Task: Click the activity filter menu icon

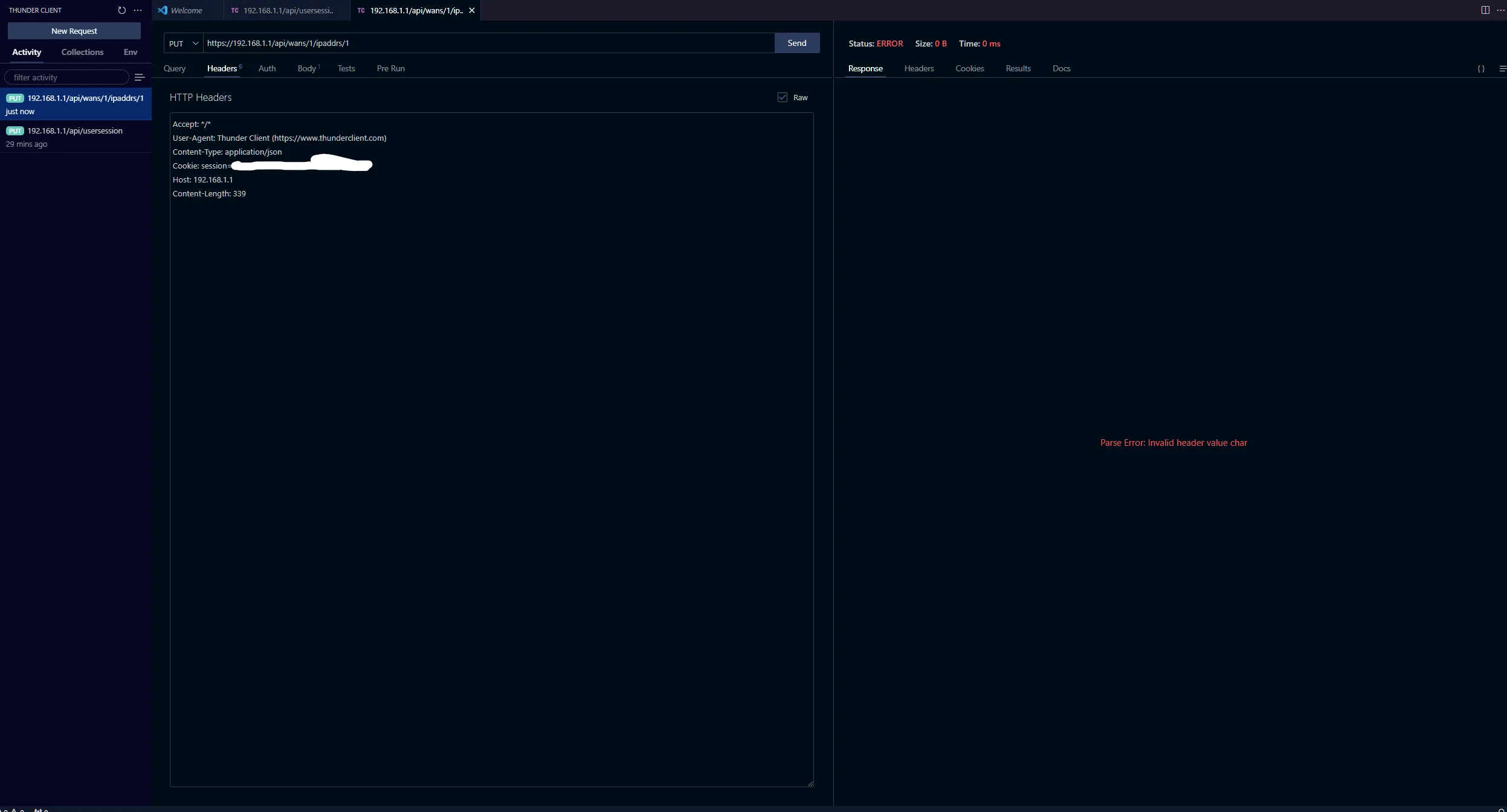Action: pos(140,77)
